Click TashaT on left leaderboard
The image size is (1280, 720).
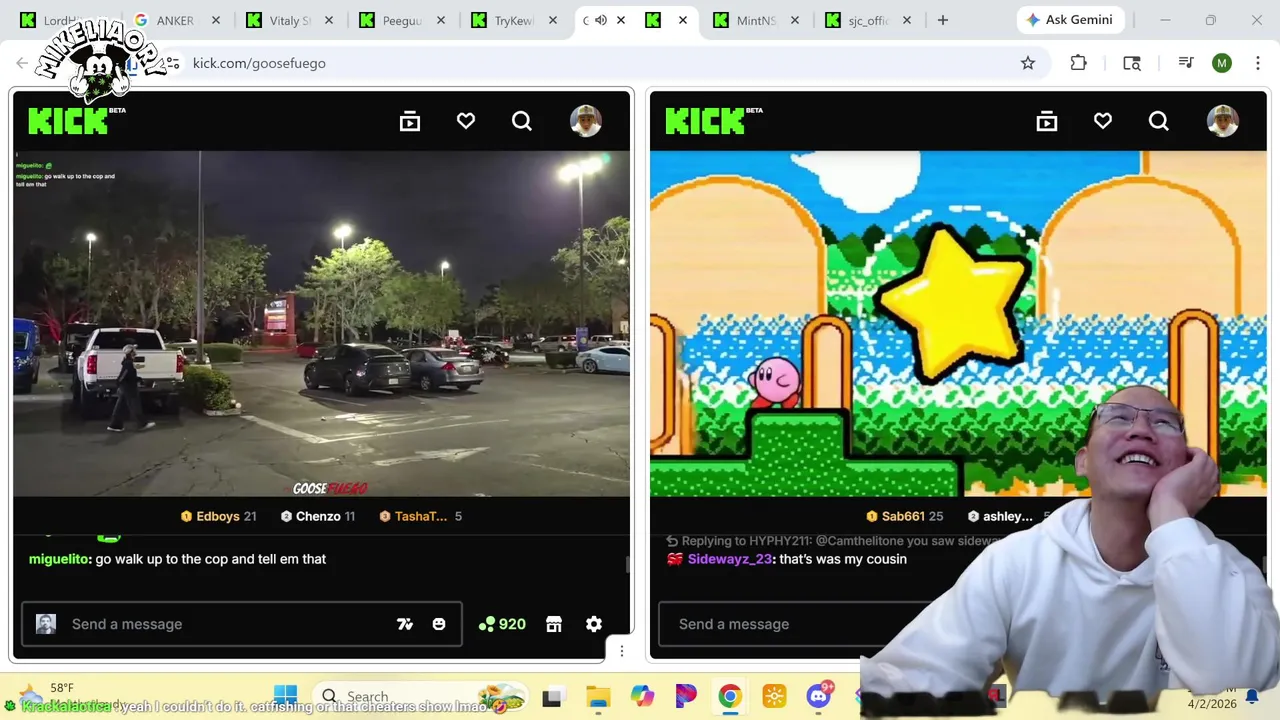pyautogui.click(x=420, y=516)
